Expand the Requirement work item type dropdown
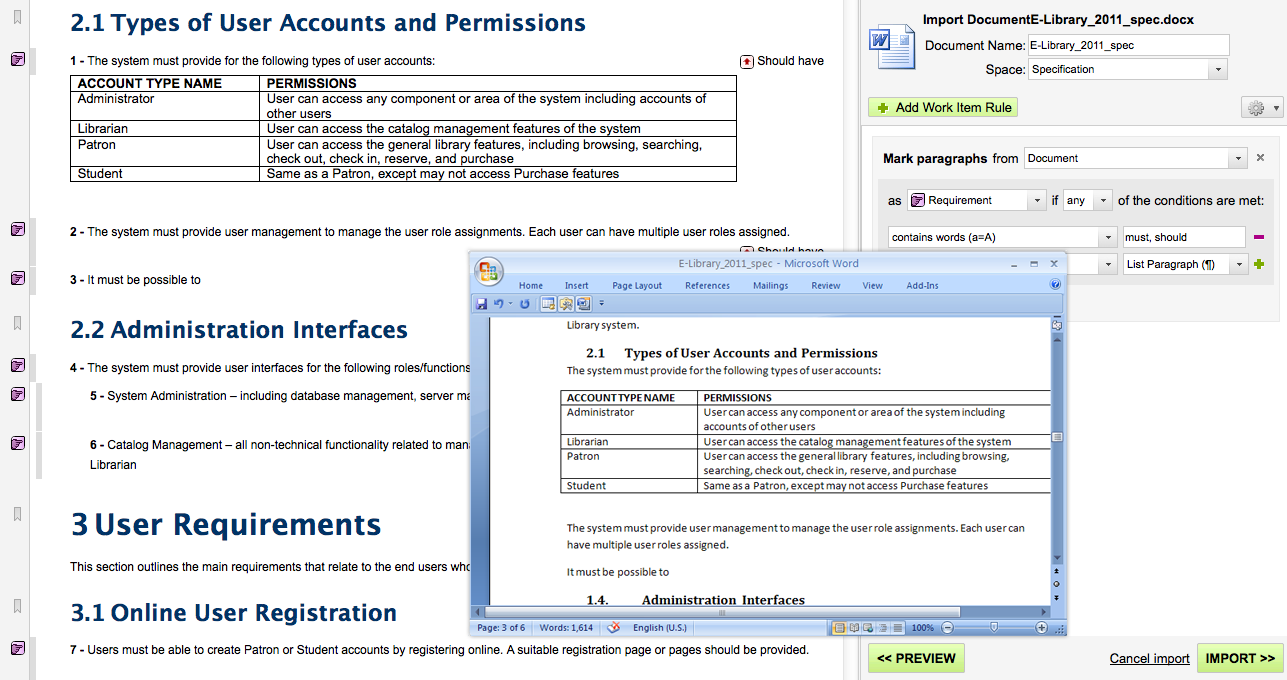The image size is (1287, 680). [976, 200]
